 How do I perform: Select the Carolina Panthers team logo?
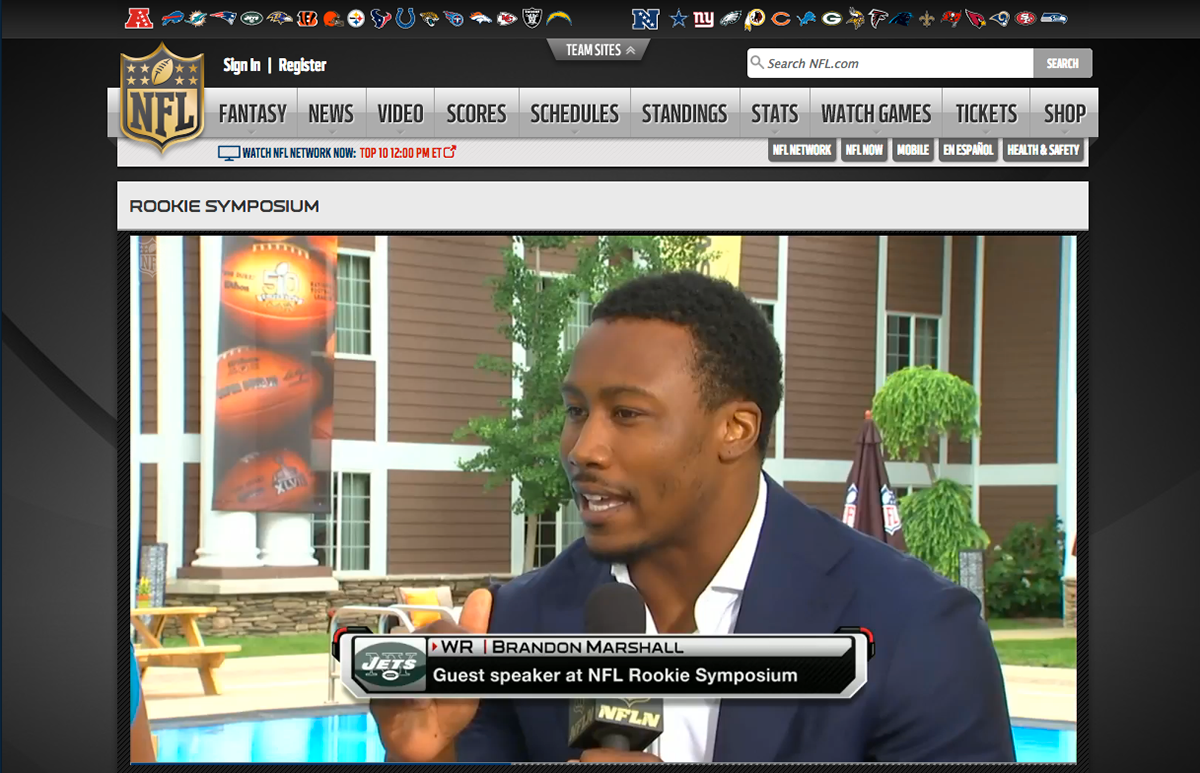pos(903,18)
